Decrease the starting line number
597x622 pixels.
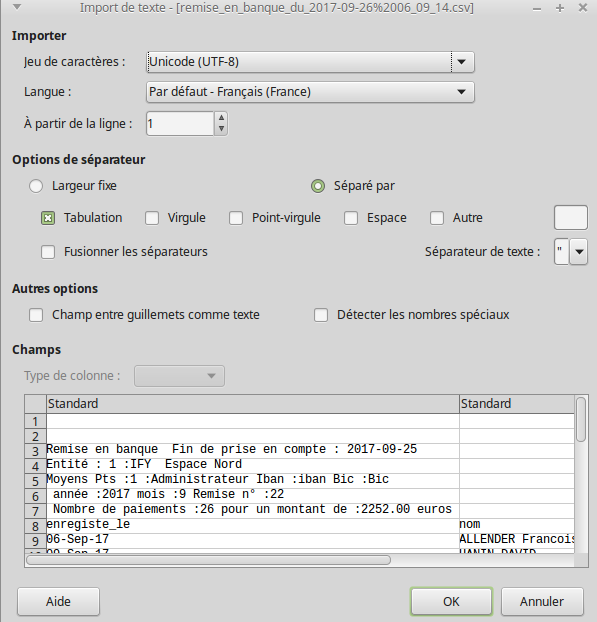(221, 129)
